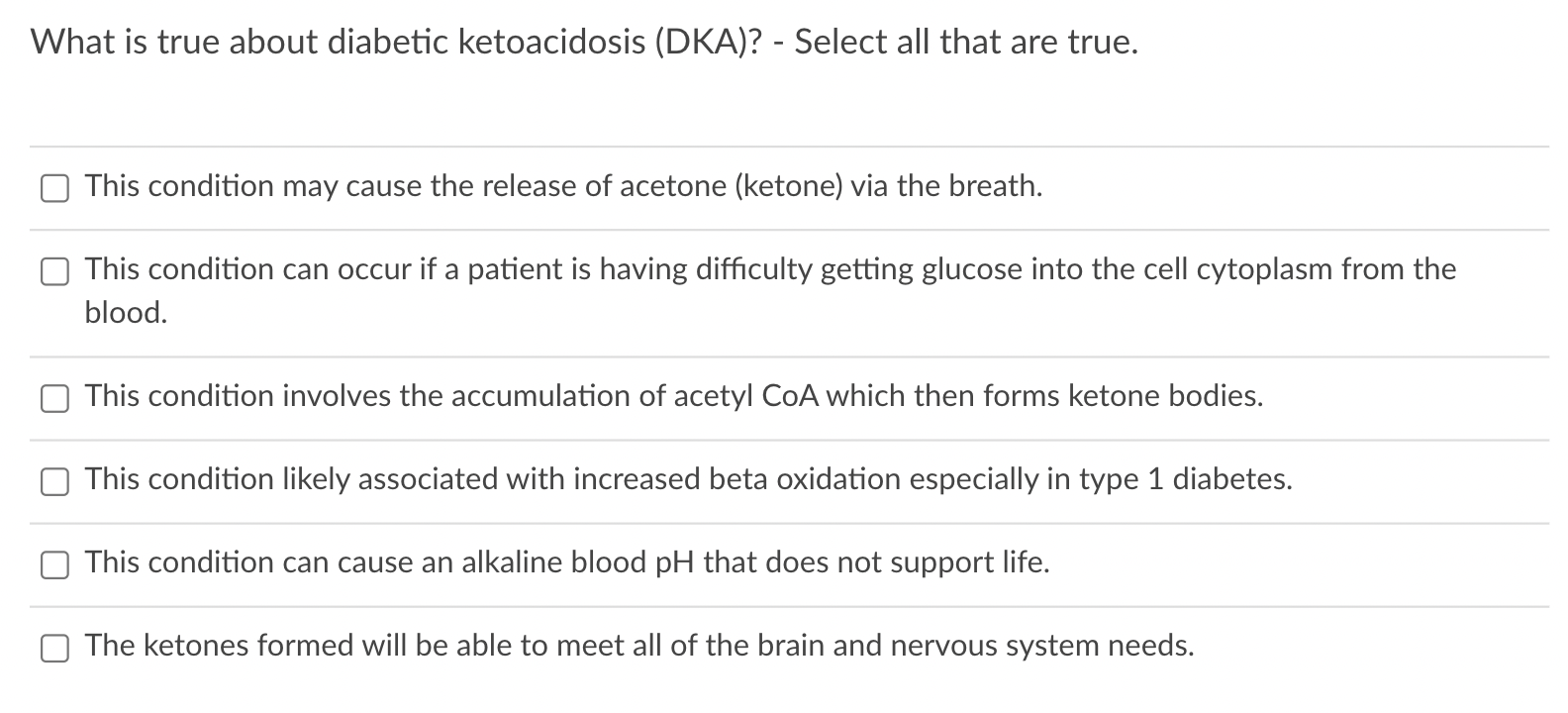Check the acetyl CoA accumulation option
Image resolution: width=1568 pixels, height=713 pixels.
click(x=55, y=398)
